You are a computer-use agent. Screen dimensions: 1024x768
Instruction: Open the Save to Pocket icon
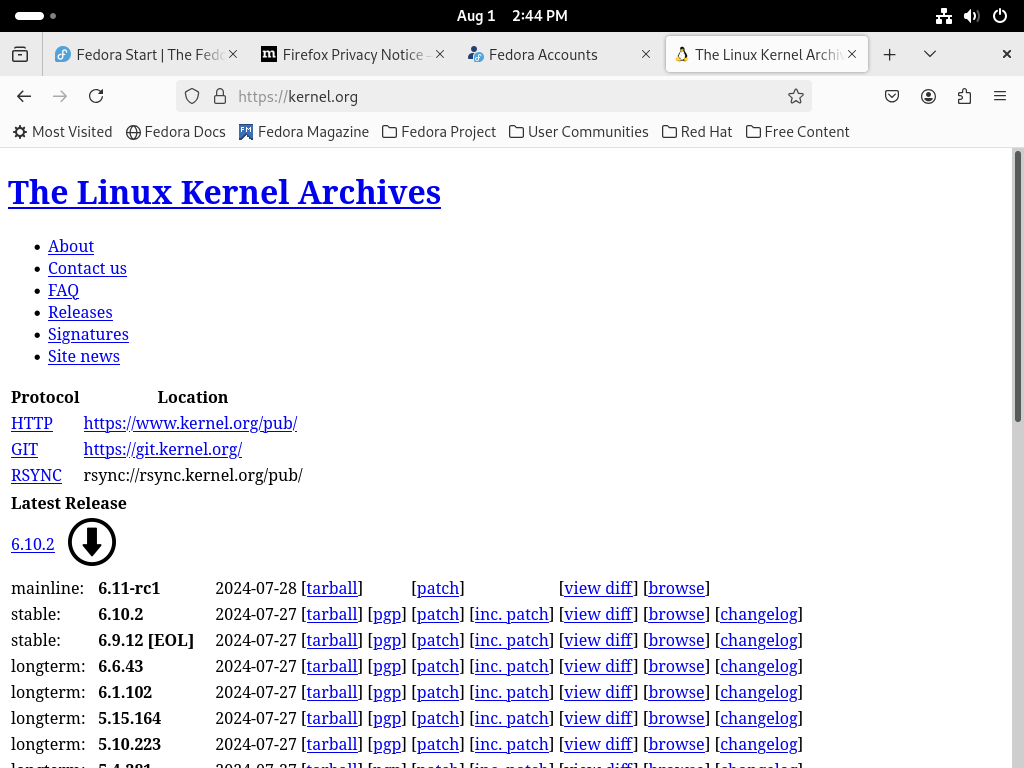click(891, 97)
